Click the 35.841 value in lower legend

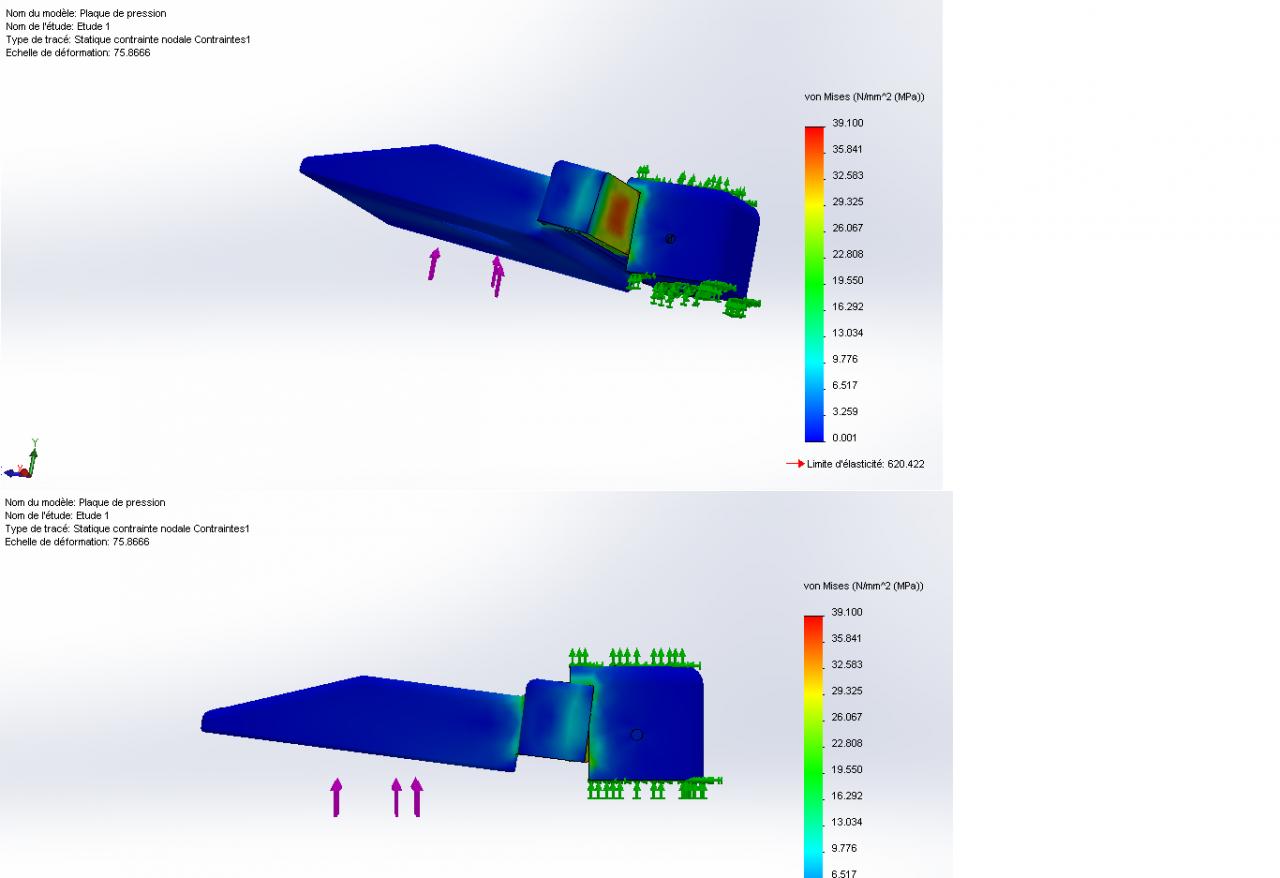click(x=847, y=638)
